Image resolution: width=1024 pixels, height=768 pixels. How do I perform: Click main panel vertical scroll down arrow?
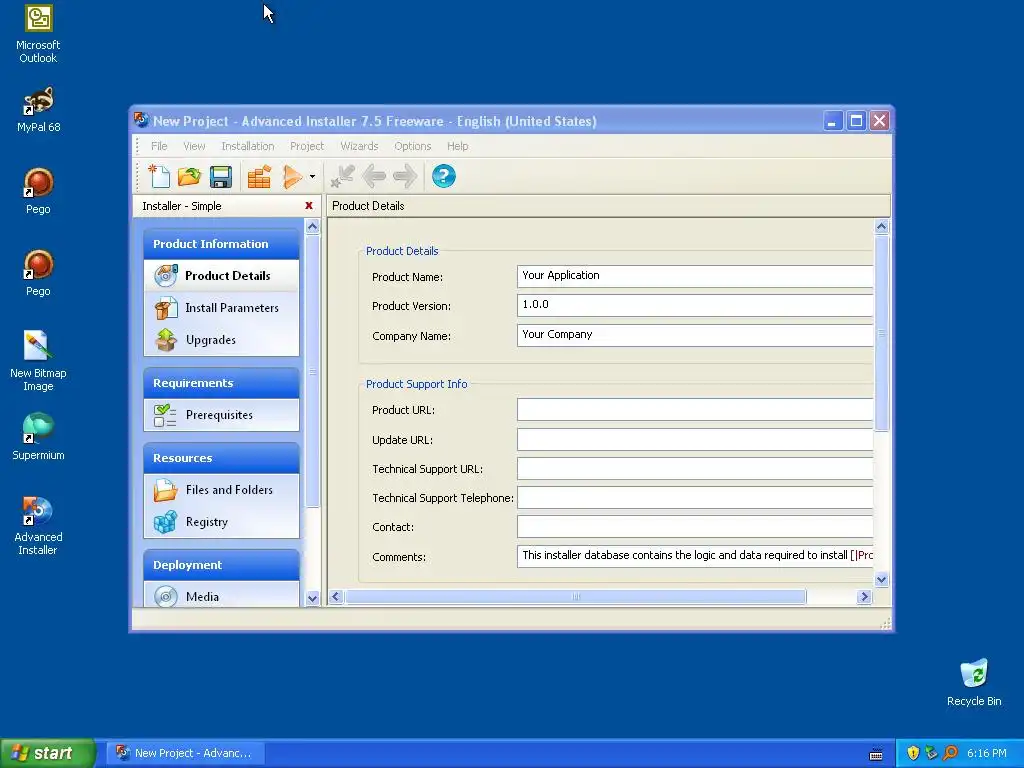click(x=881, y=579)
